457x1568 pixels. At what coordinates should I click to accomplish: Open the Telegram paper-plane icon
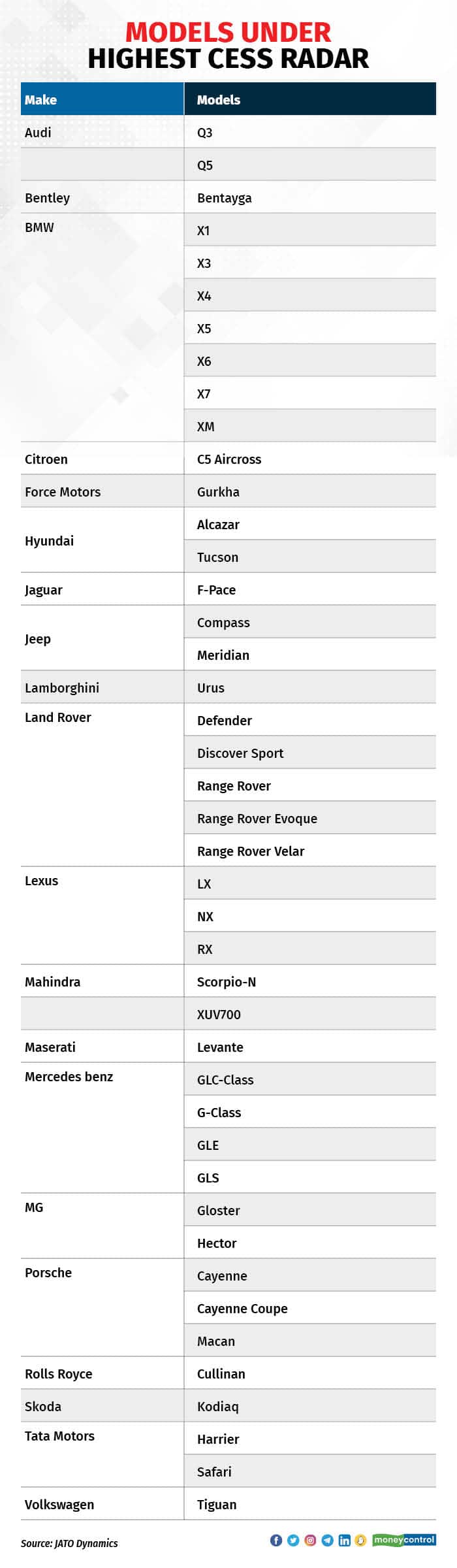click(x=327, y=1540)
